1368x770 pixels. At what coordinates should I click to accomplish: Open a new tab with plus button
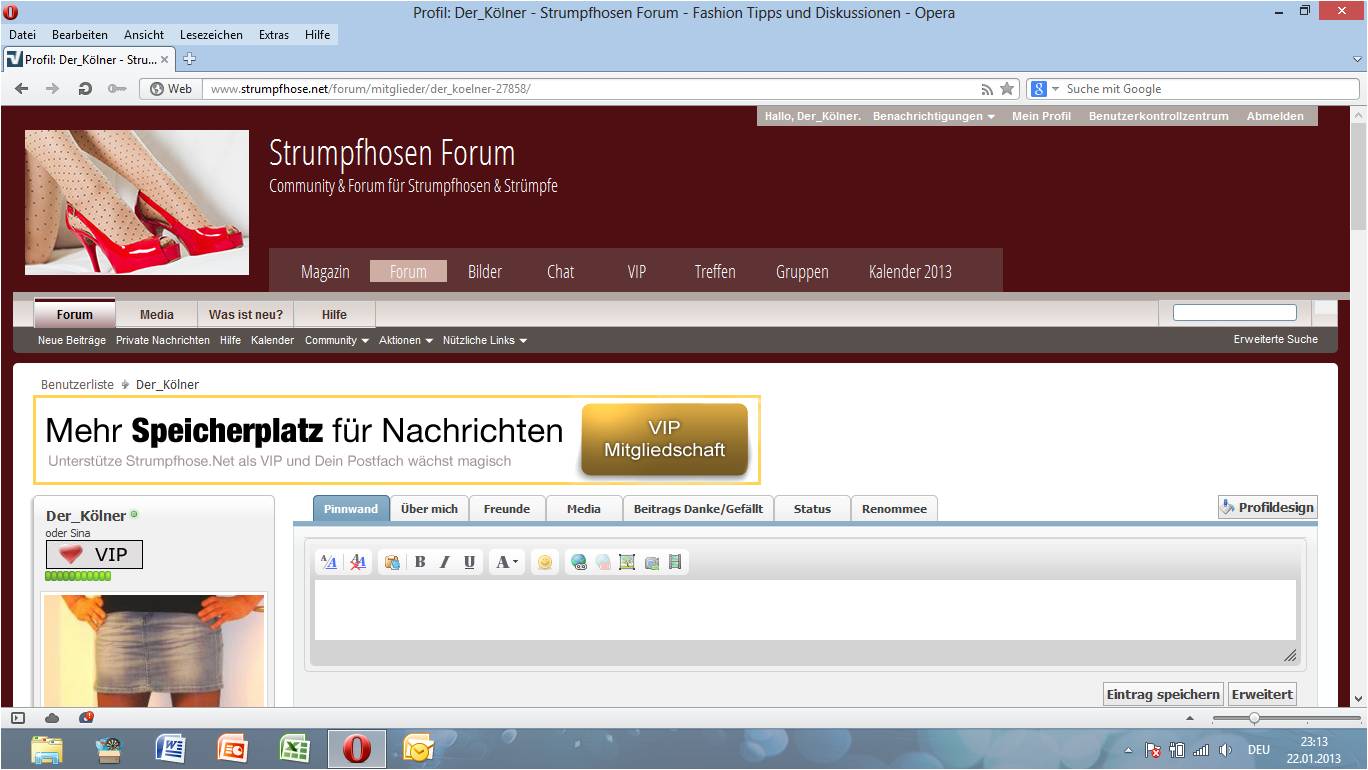click(x=190, y=59)
